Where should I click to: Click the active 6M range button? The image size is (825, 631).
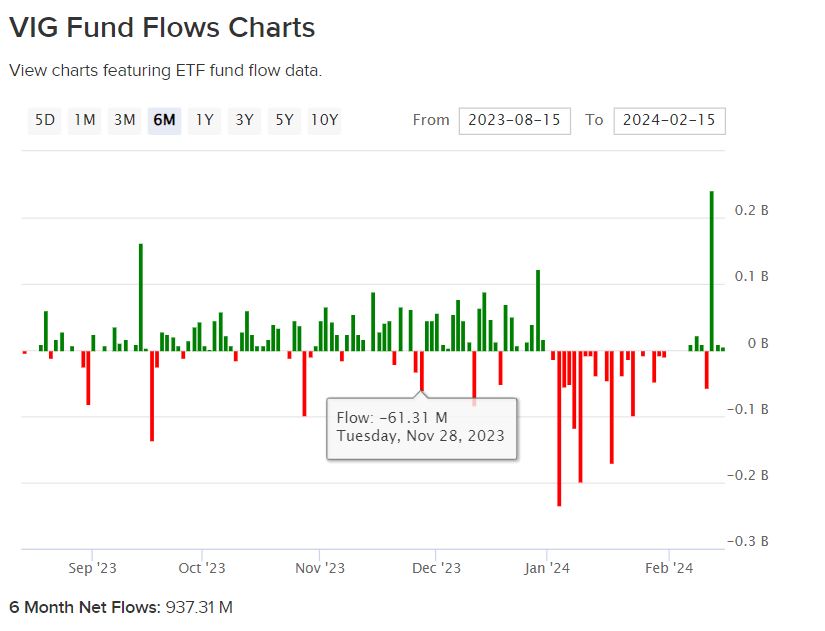164,120
